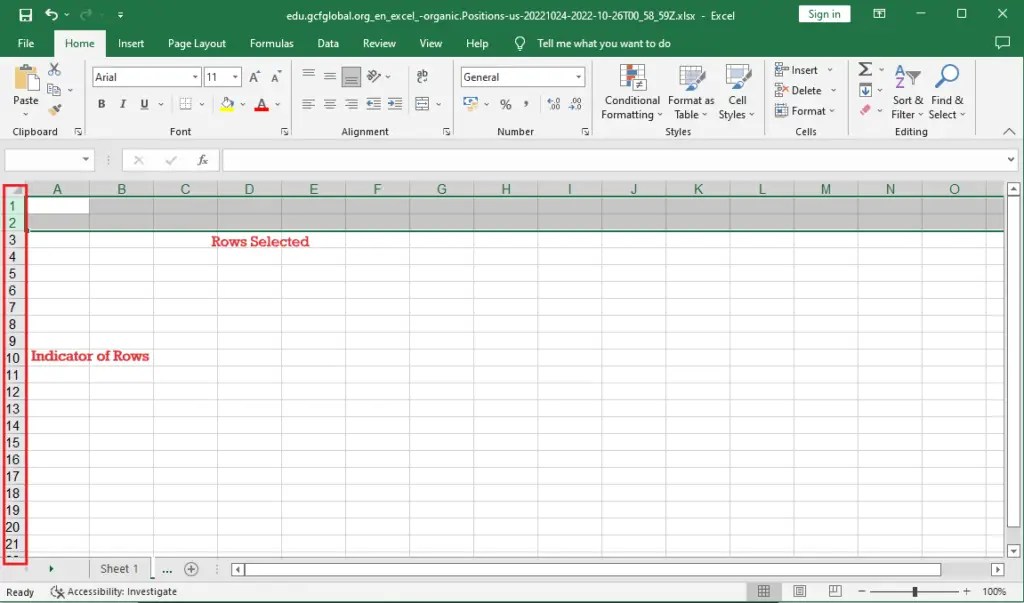The width and height of the screenshot is (1024, 603).
Task: Select the Sheet 1 tab
Action: (119, 568)
